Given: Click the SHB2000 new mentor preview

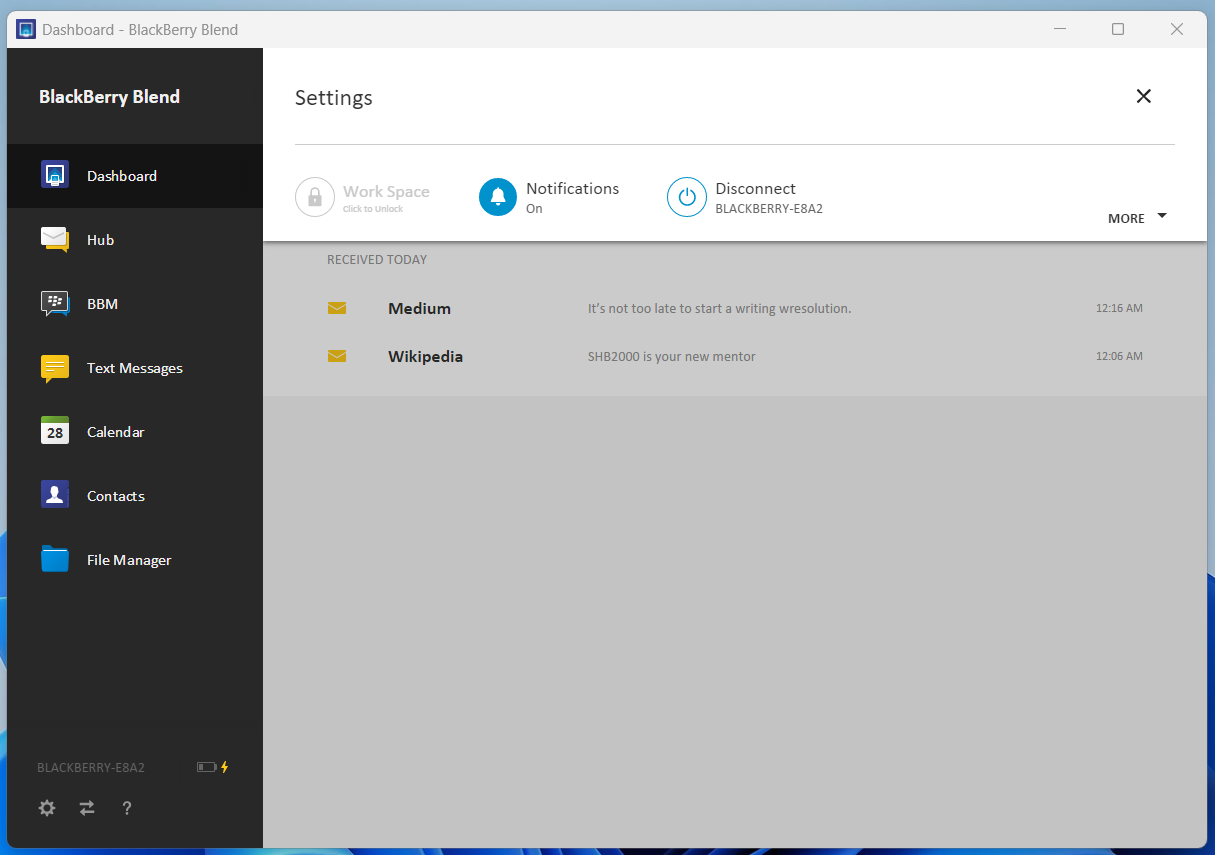Looking at the screenshot, I should [x=672, y=356].
